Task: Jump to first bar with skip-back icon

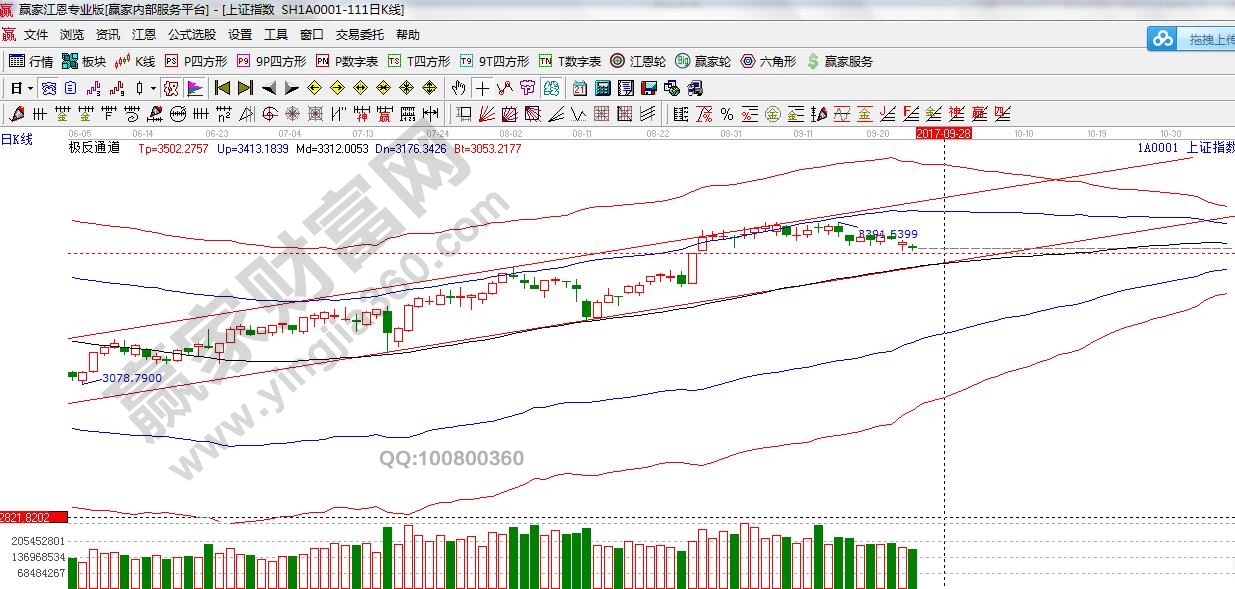Action: pos(222,88)
